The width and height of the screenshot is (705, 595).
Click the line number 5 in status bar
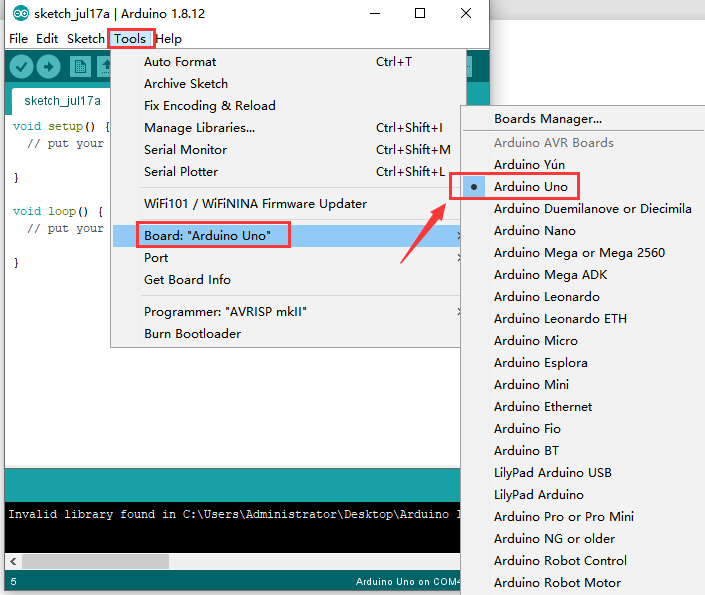(13, 582)
